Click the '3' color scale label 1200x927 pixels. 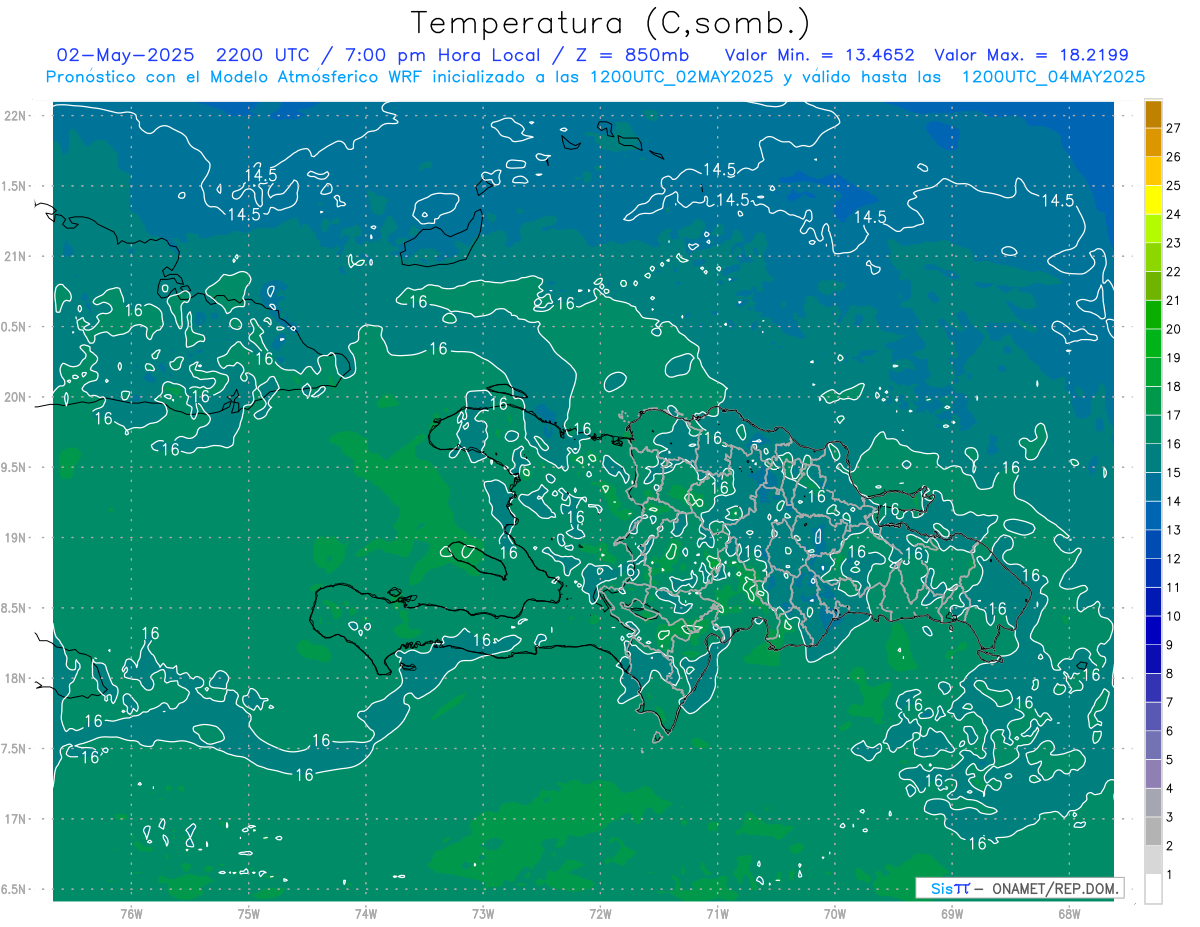(1170, 817)
